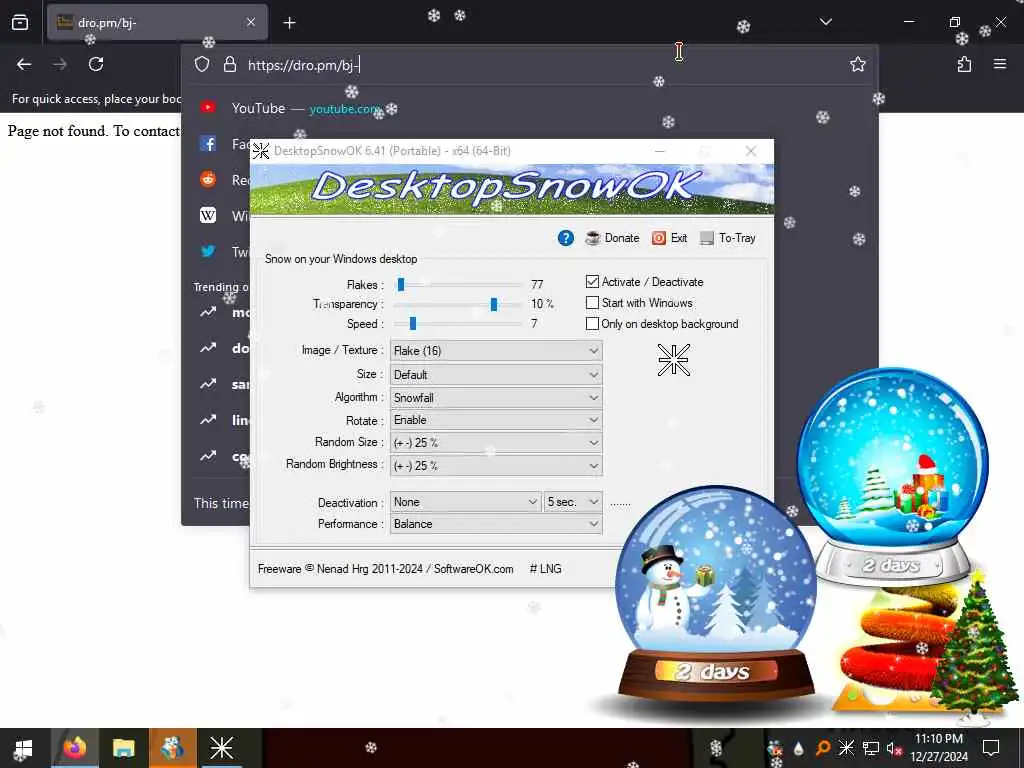Click the snowflake texture preview image

673,360
